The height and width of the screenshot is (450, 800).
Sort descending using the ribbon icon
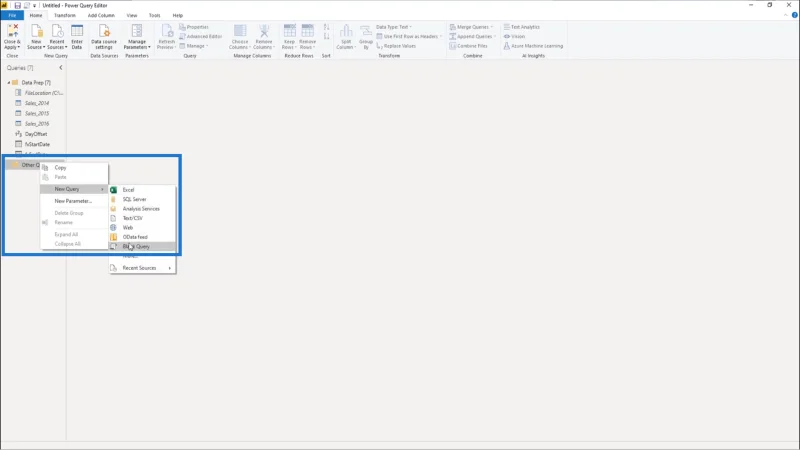[x=327, y=36]
